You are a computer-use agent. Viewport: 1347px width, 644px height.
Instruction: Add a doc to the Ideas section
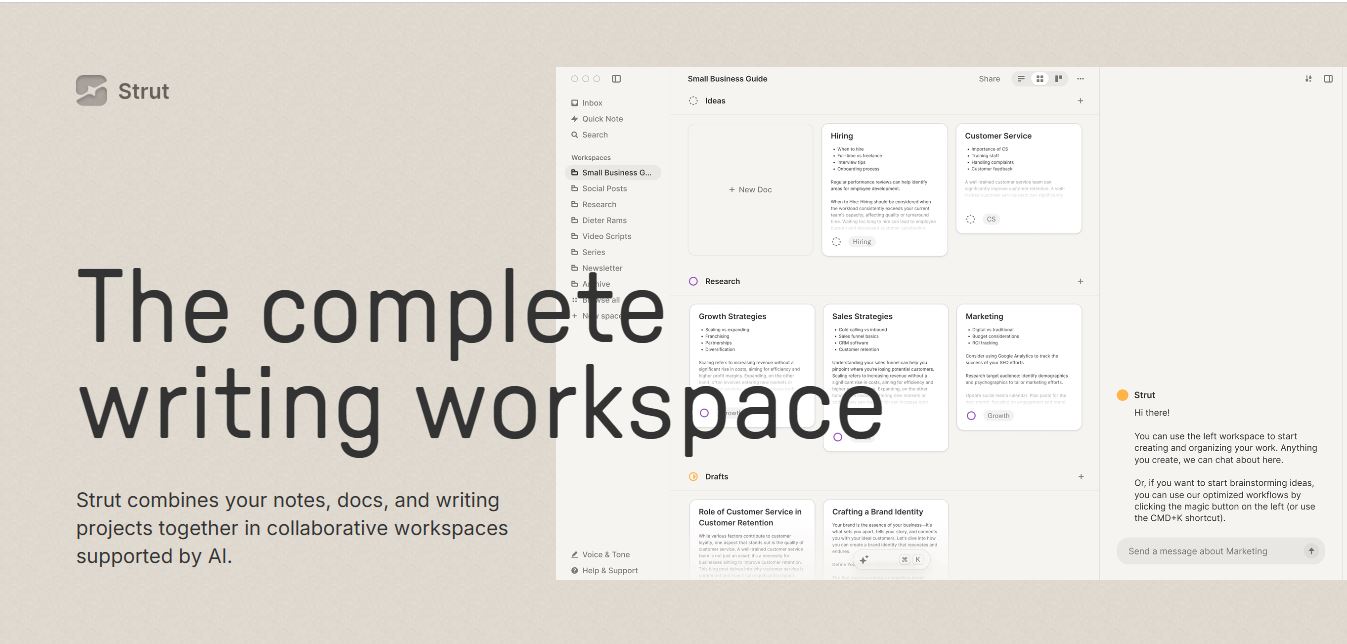[1080, 101]
